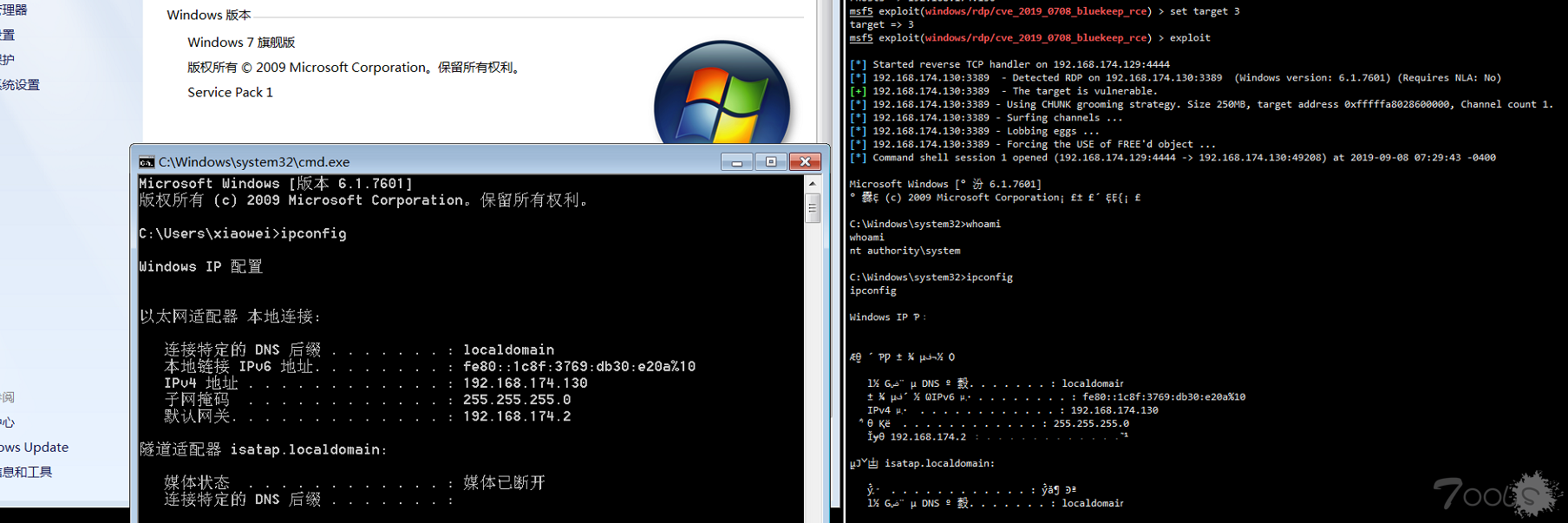Click 'Forcing the USE of FREE'd object' line

pos(1033,145)
